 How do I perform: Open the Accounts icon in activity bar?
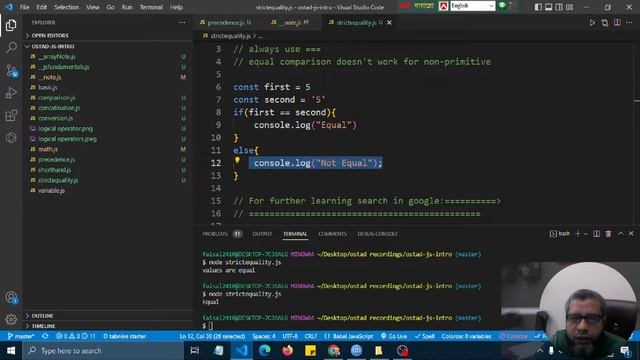(11, 298)
